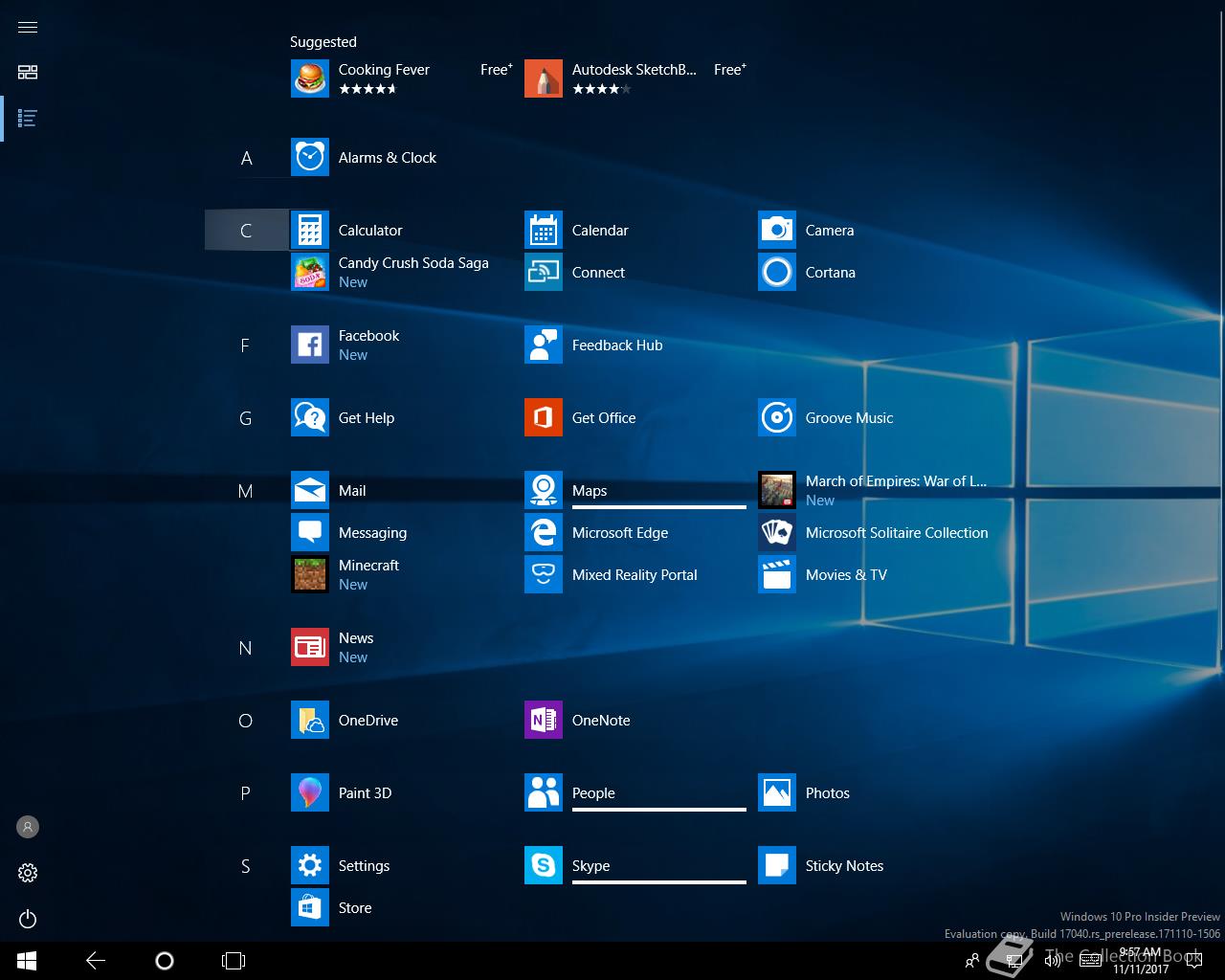Viewport: 1225px width, 980px height.
Task: Open the OneDrive icon
Action: 309,720
